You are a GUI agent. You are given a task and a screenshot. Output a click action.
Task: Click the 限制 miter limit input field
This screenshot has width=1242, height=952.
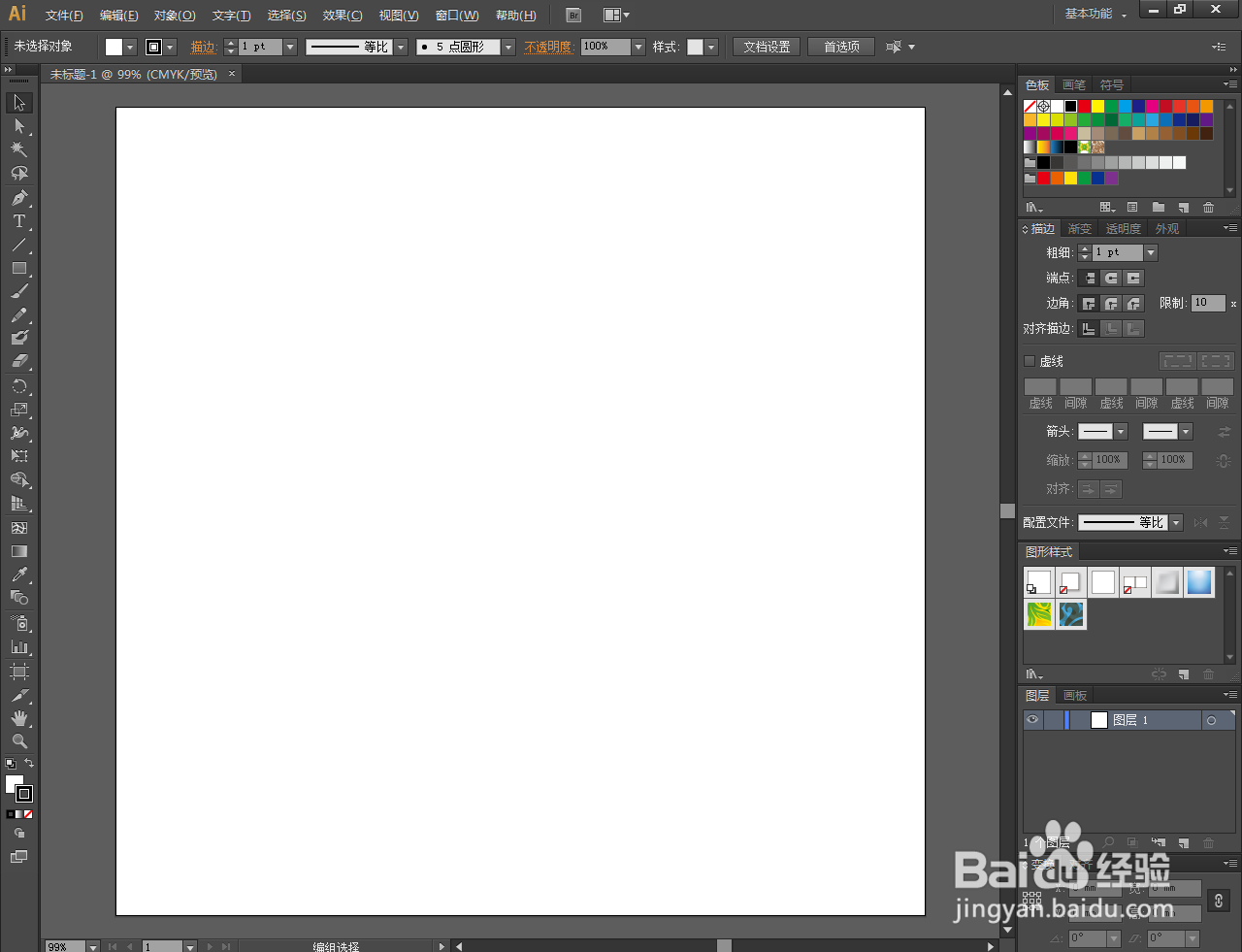click(1208, 303)
